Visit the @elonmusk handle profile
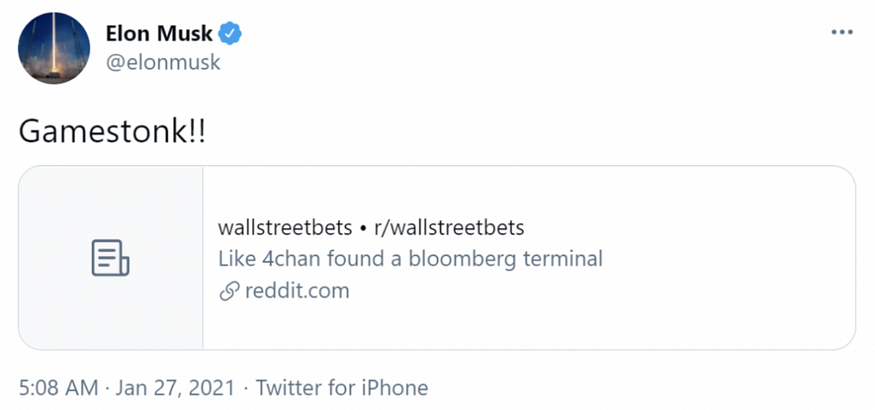 [163, 62]
